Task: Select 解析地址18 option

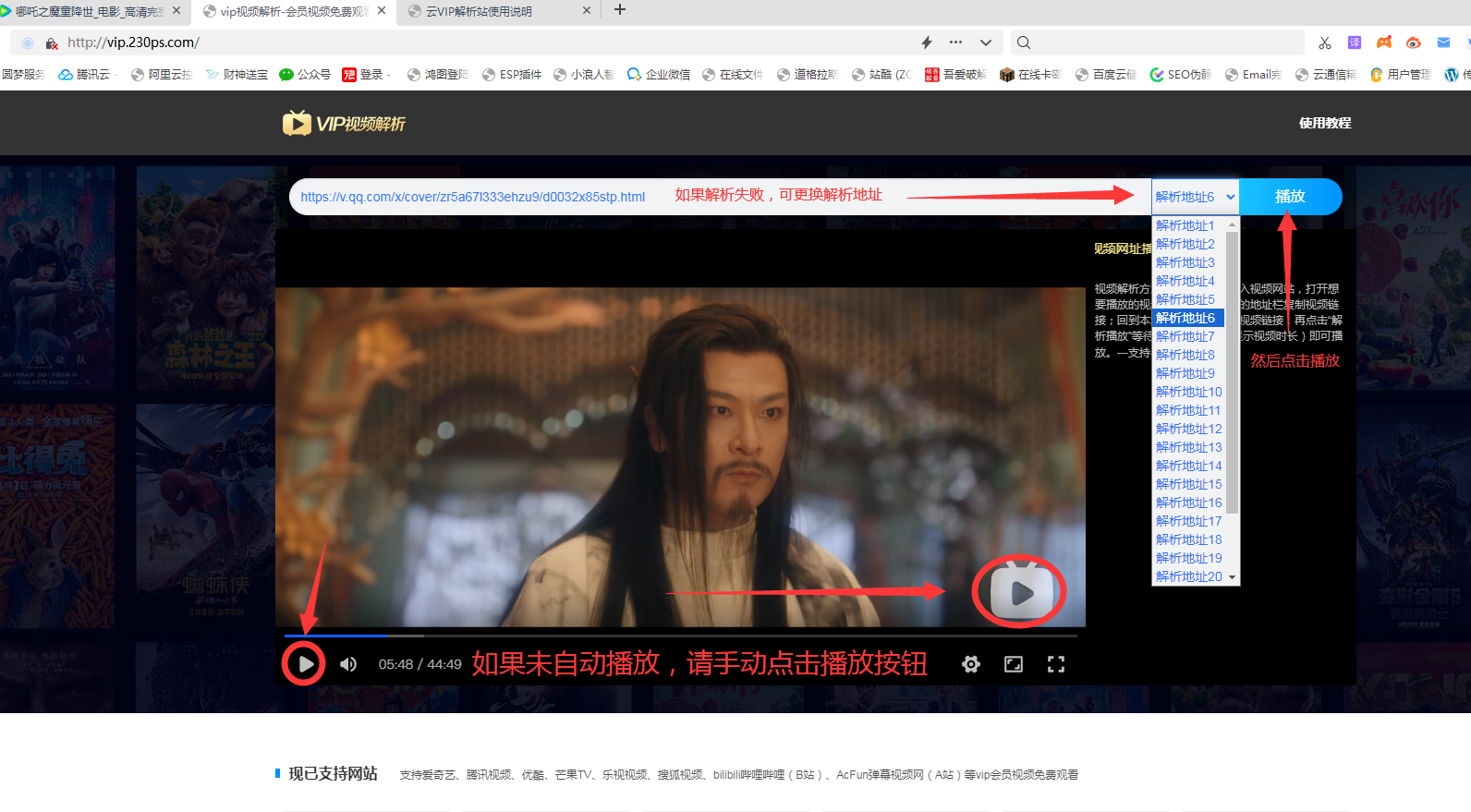Action: click(1188, 539)
